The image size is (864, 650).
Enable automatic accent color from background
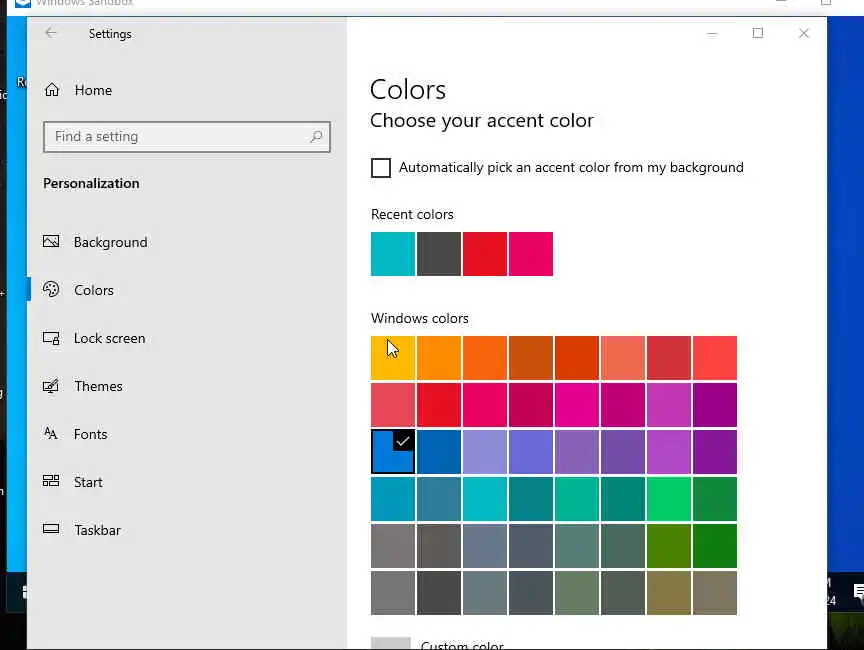[x=381, y=168]
